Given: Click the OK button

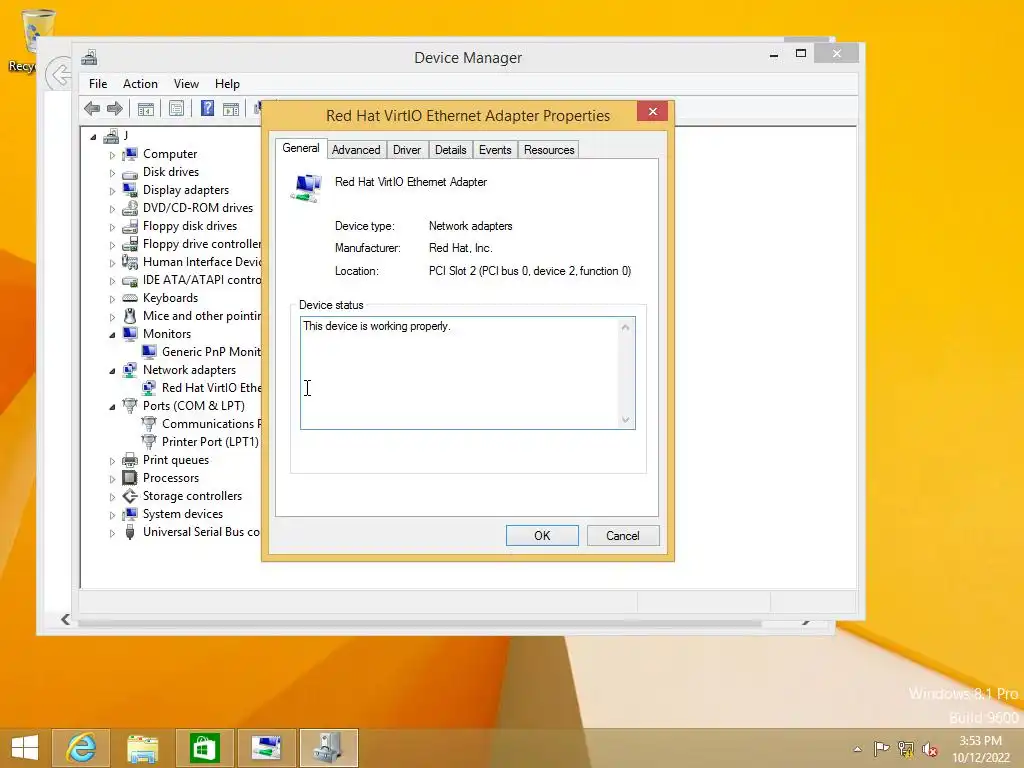Looking at the screenshot, I should (542, 536).
